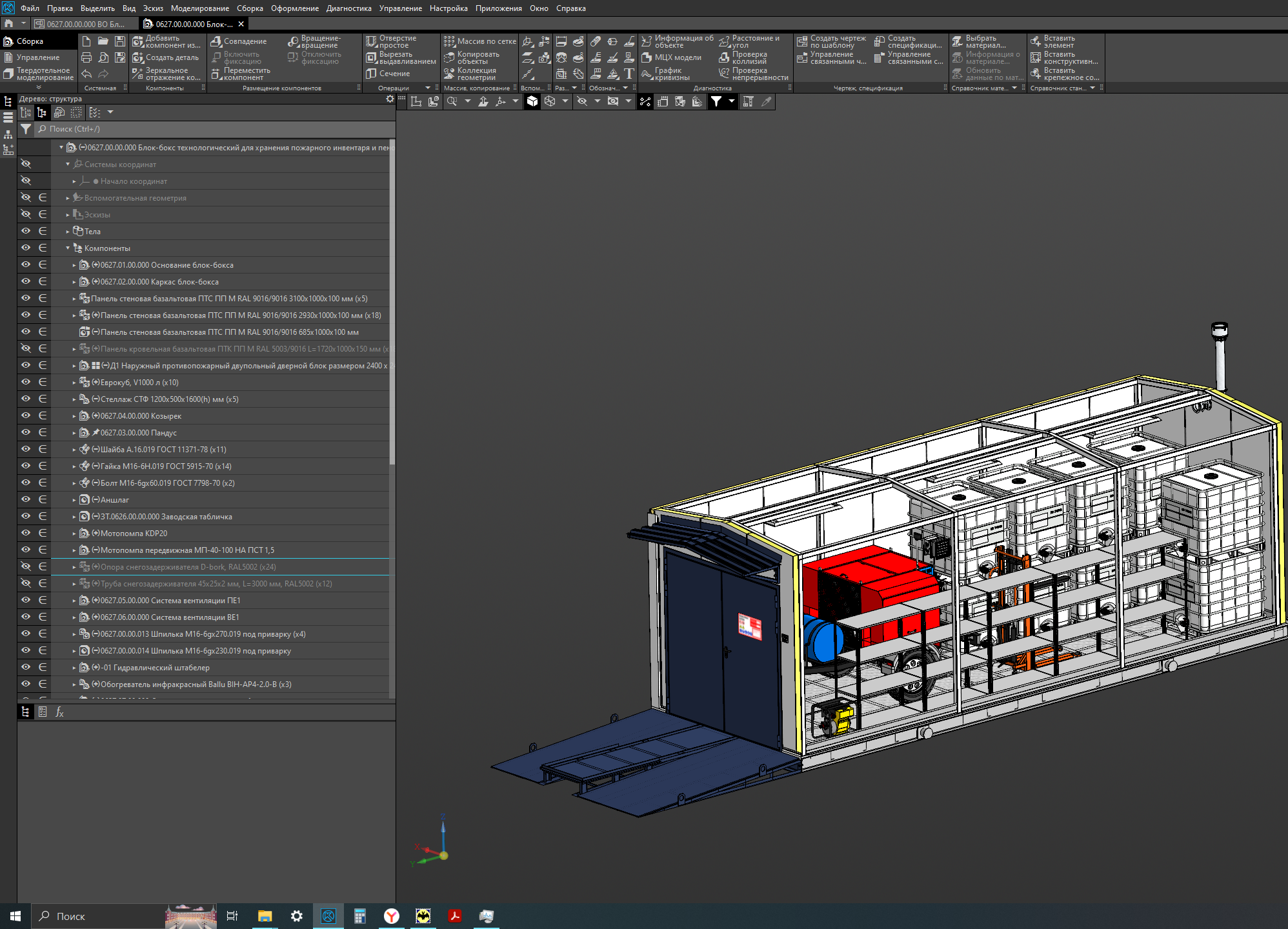
Task: Open the Моделирование menu
Action: (x=199, y=8)
